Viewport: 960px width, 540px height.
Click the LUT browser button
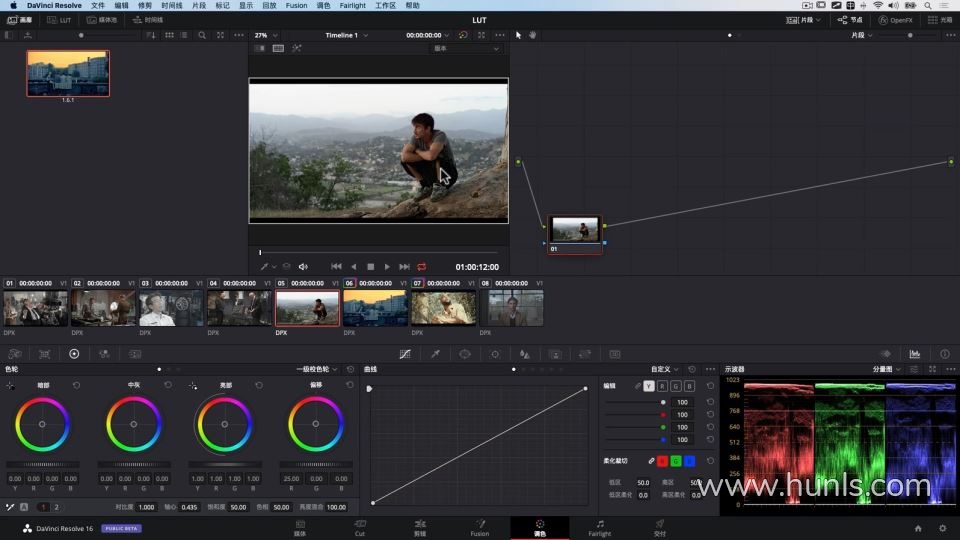(60, 20)
